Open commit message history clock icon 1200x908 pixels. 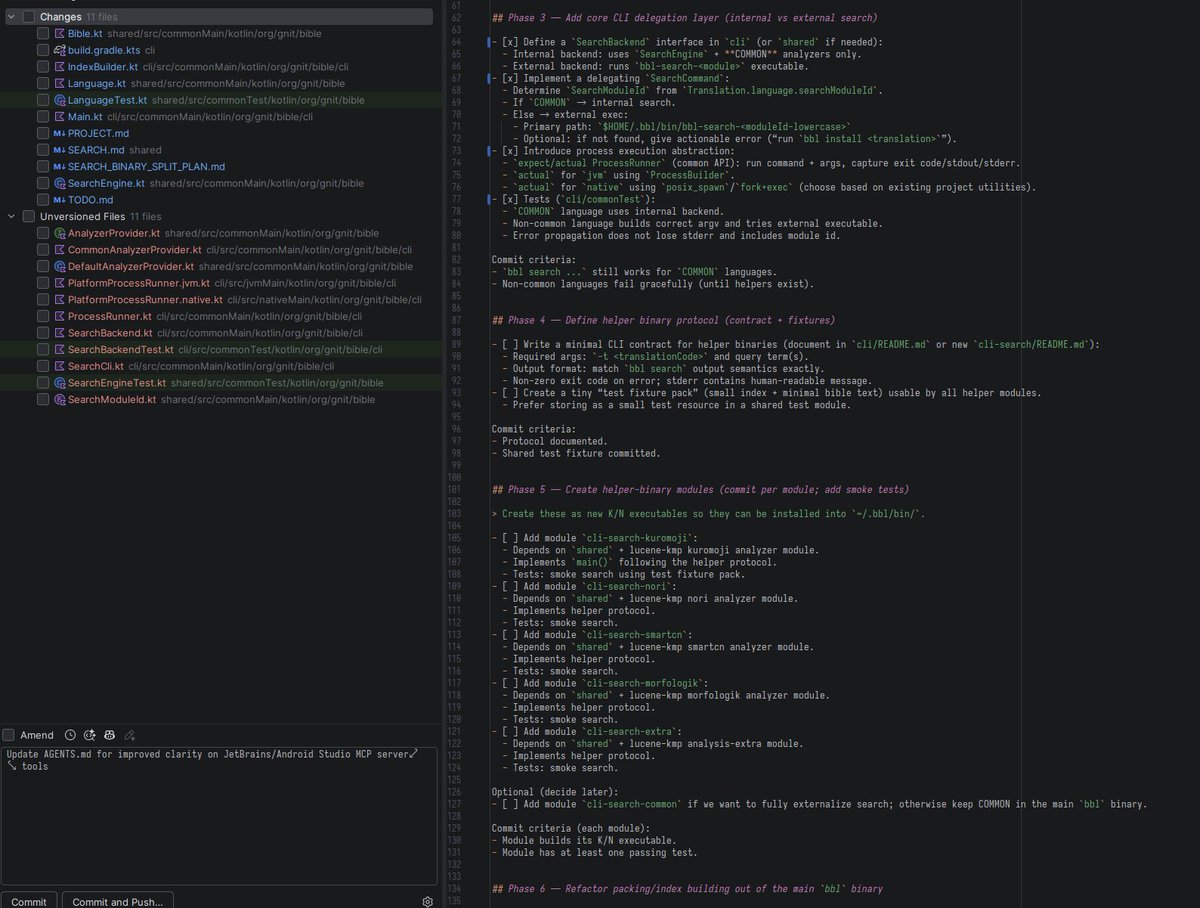(70, 735)
